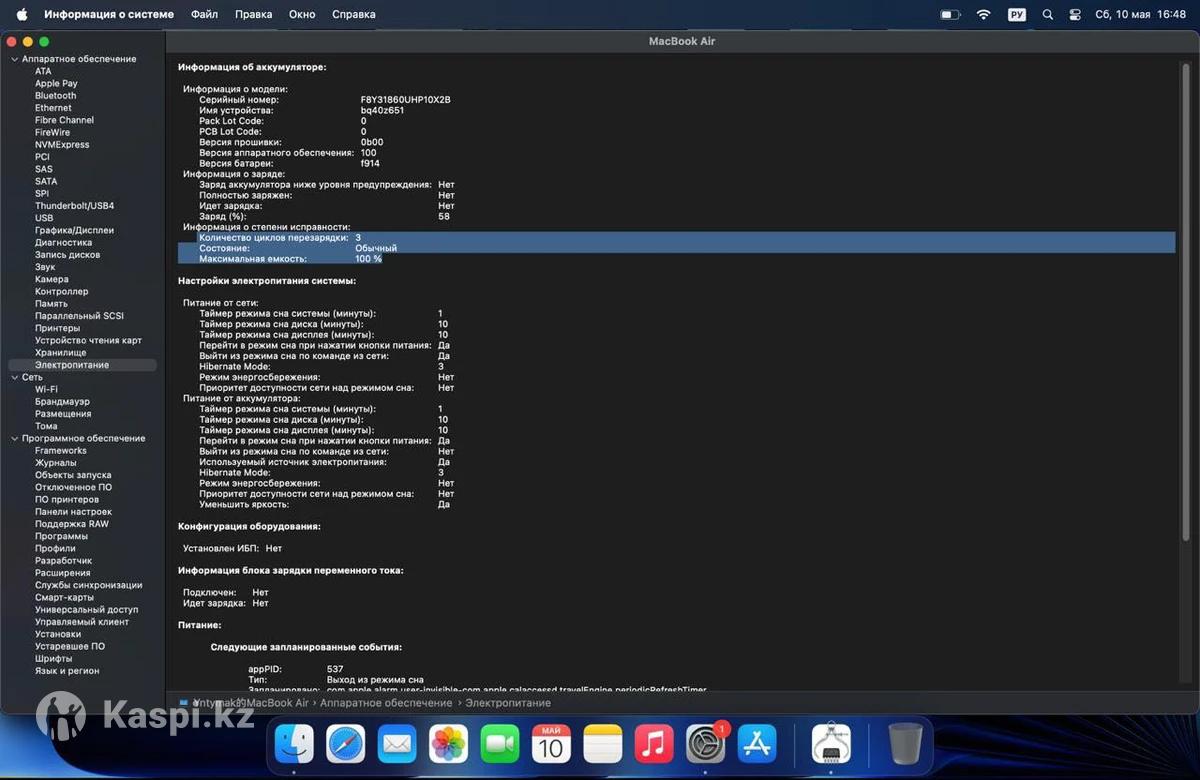Open Spotlight search magnifier
1200x780 pixels.
1047,15
